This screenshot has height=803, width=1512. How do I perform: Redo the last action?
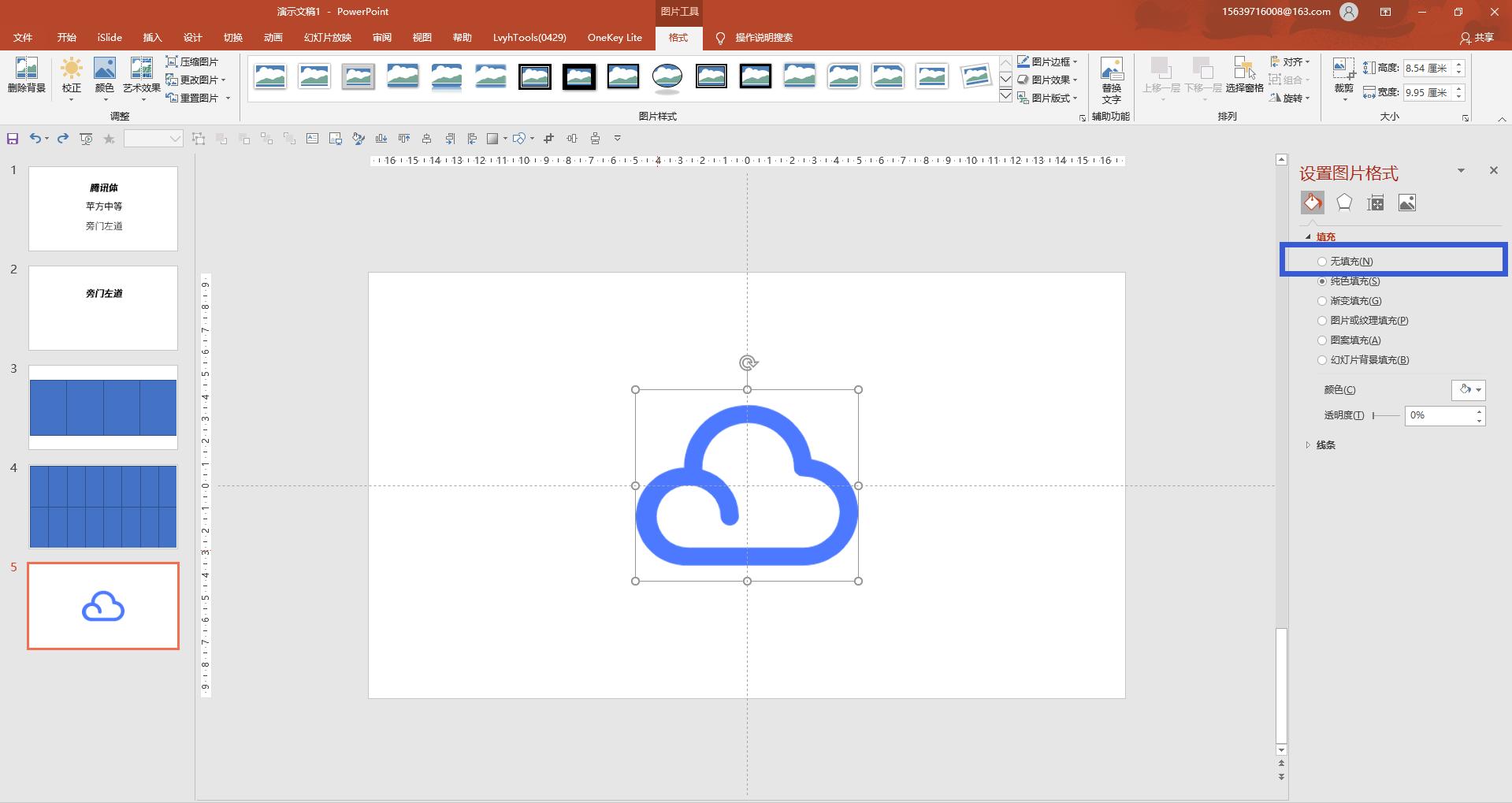tap(63, 139)
